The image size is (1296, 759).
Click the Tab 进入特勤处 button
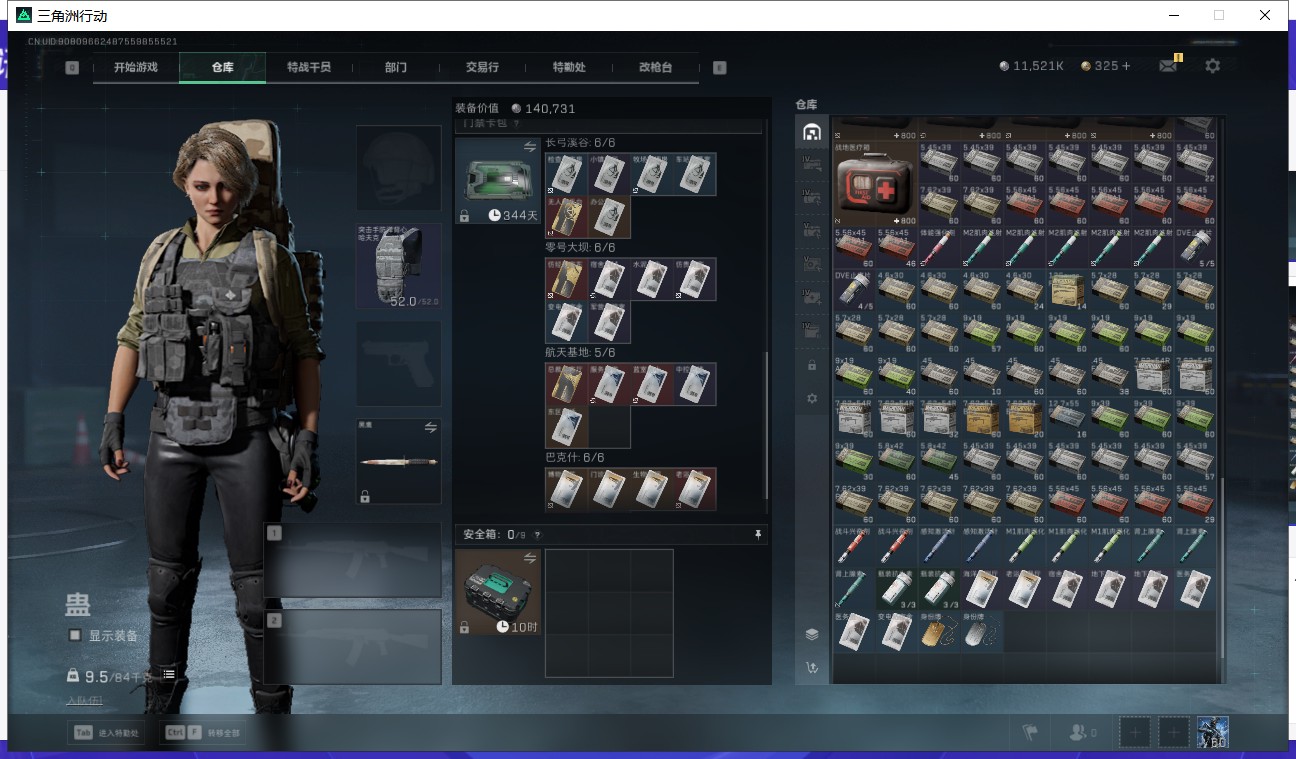pyautogui.click(x=104, y=733)
